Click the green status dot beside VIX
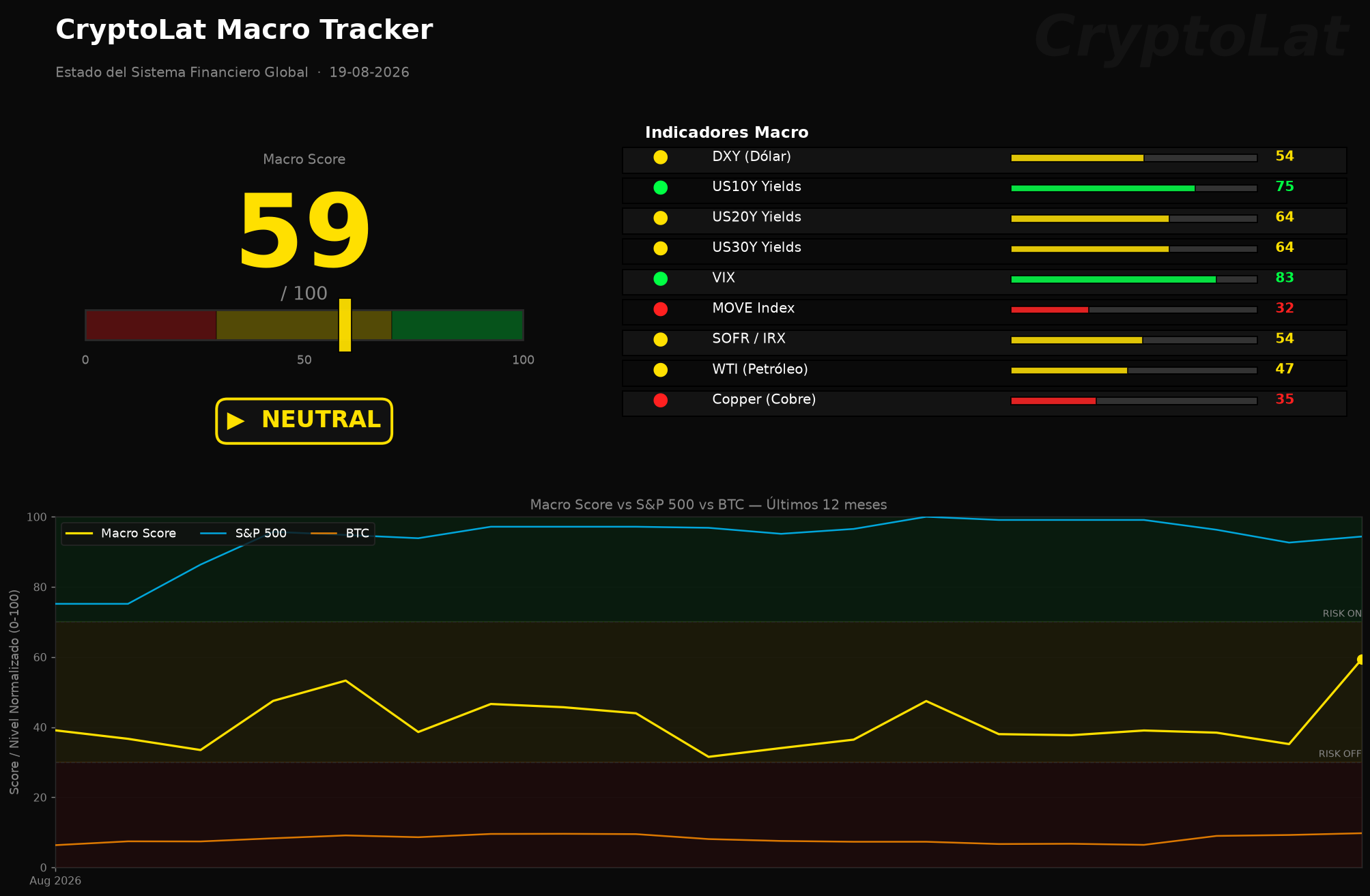 pos(660,279)
